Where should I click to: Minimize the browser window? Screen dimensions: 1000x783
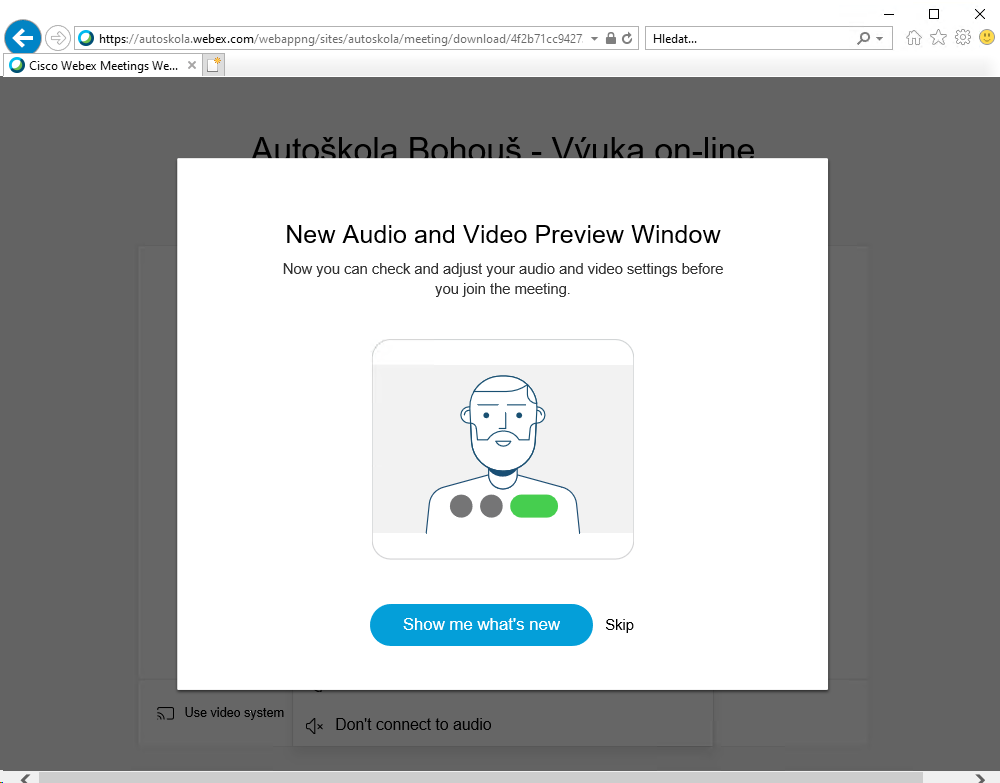[x=889, y=14]
